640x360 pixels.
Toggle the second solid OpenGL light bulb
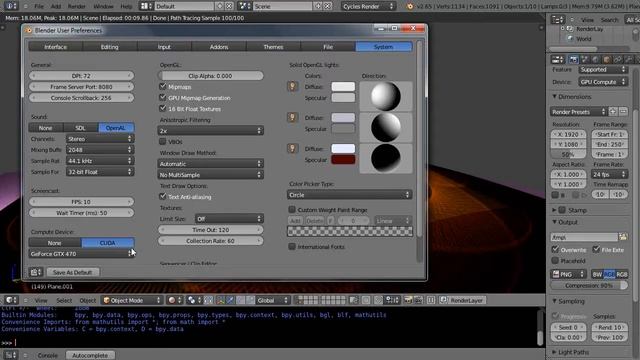(292, 118)
